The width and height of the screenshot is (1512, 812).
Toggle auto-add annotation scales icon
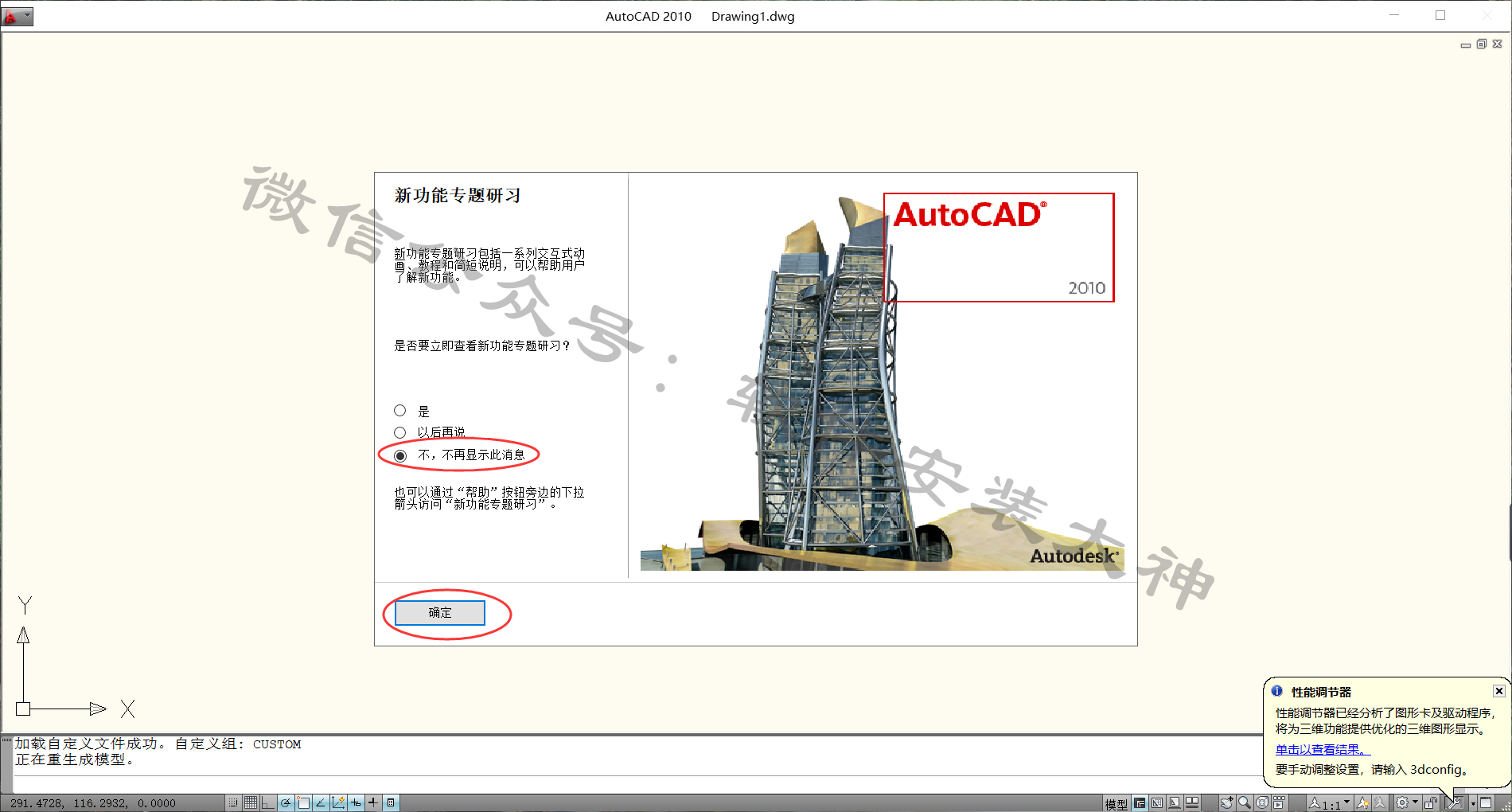click(1380, 802)
